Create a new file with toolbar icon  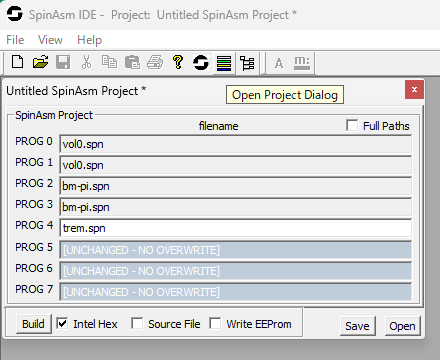pos(17,62)
